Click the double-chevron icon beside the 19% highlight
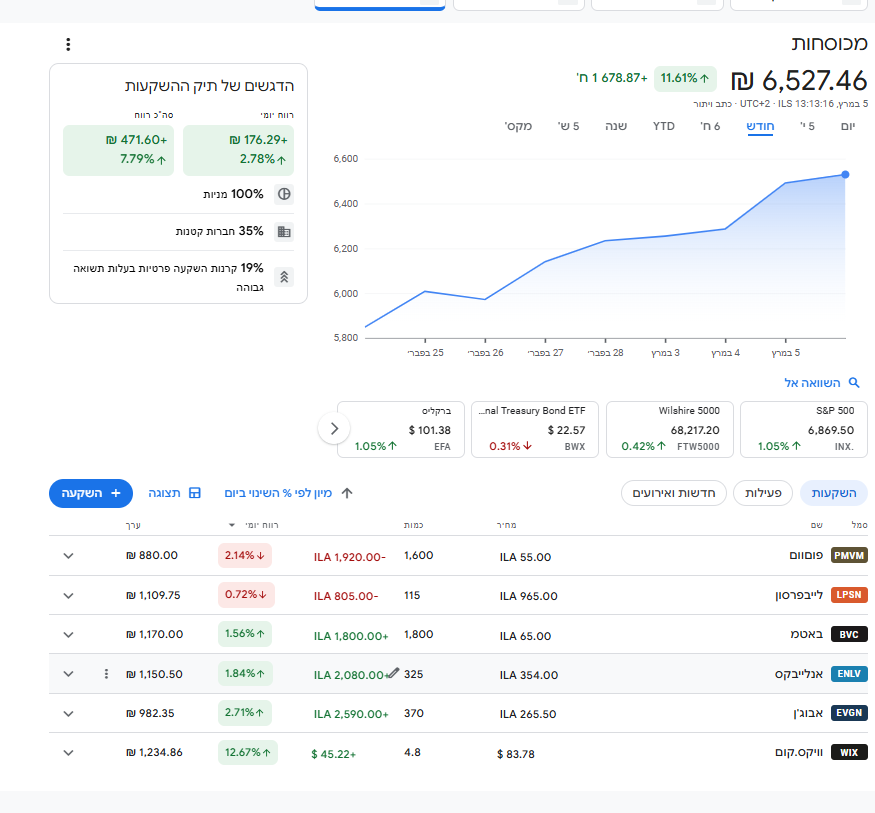Screen dimensions: 875x813 [284, 277]
